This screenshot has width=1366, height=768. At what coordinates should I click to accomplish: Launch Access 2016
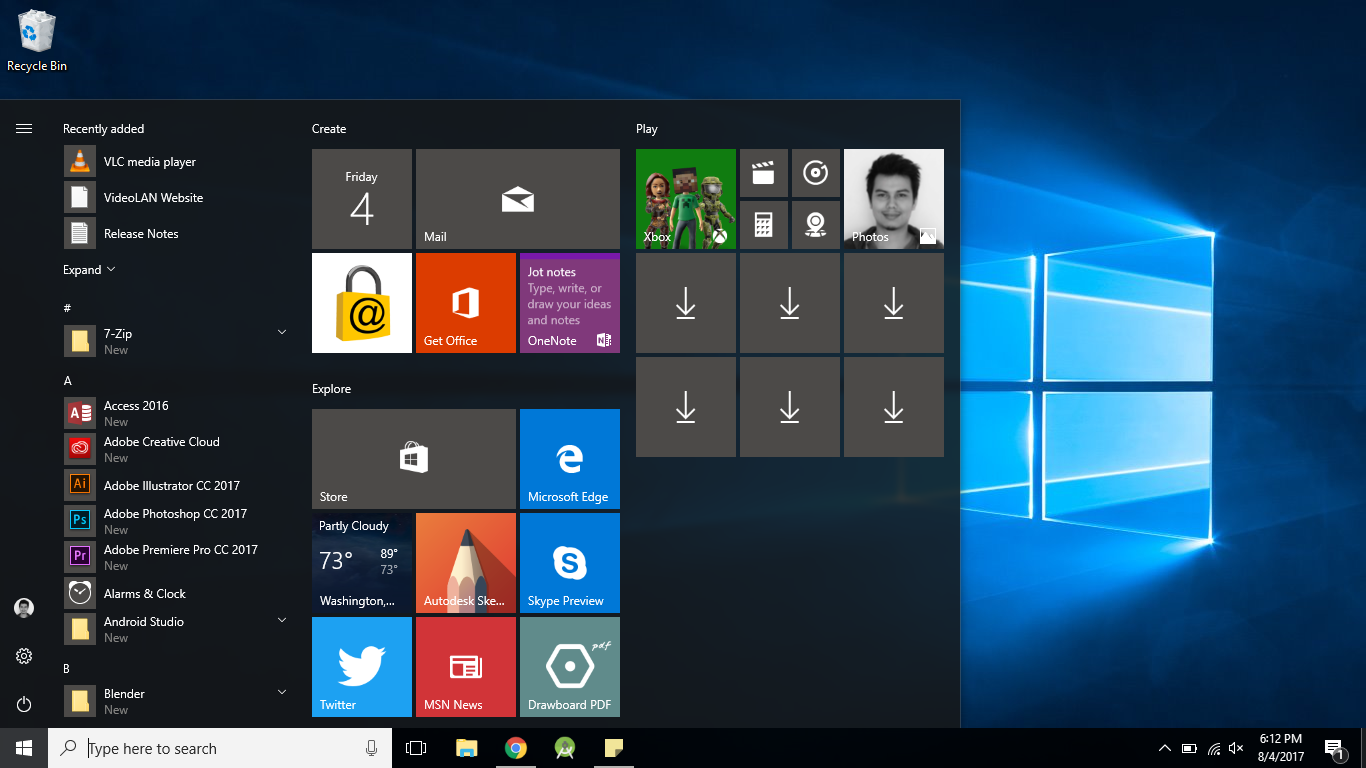click(175, 413)
